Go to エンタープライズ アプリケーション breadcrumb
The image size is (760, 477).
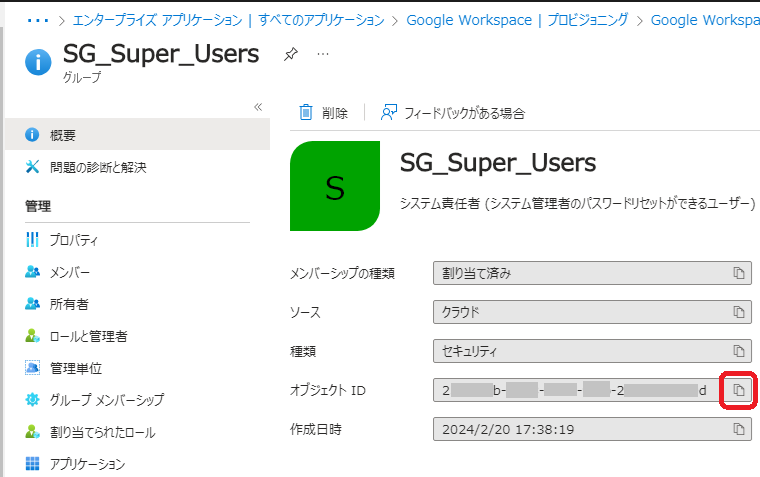(x=228, y=20)
